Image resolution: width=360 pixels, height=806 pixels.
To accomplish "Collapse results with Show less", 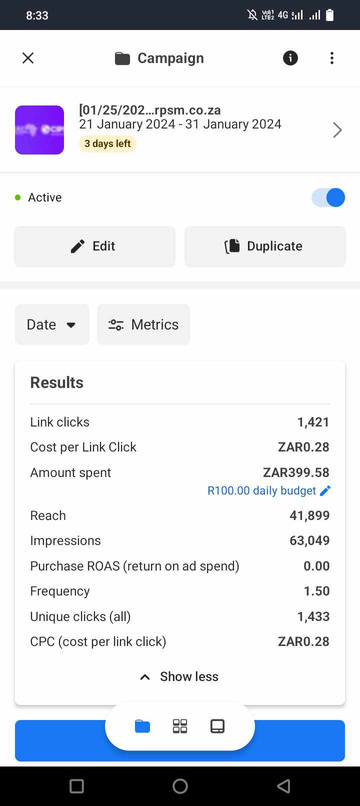I will click(x=179, y=676).
